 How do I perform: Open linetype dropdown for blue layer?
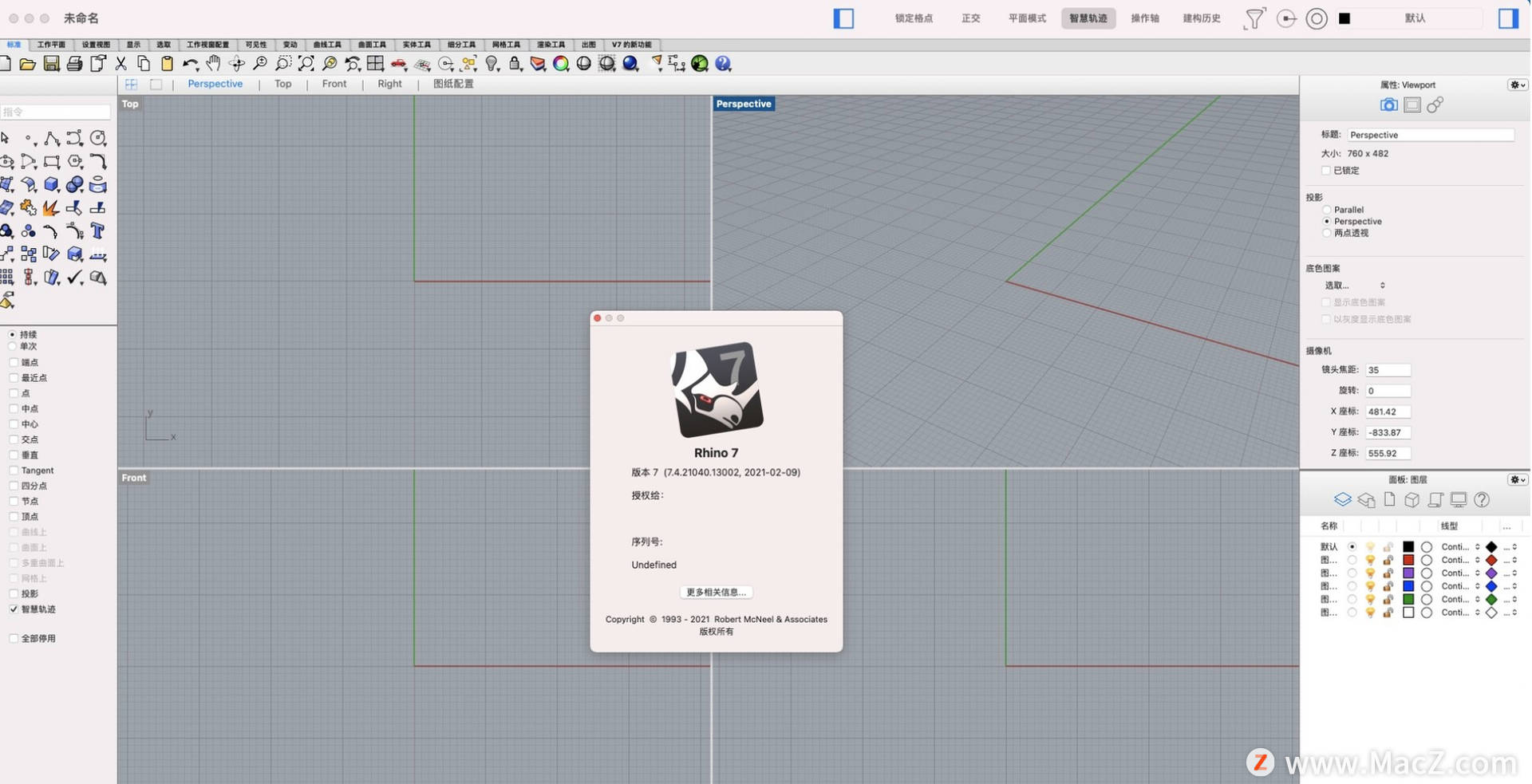pyautogui.click(x=1460, y=586)
